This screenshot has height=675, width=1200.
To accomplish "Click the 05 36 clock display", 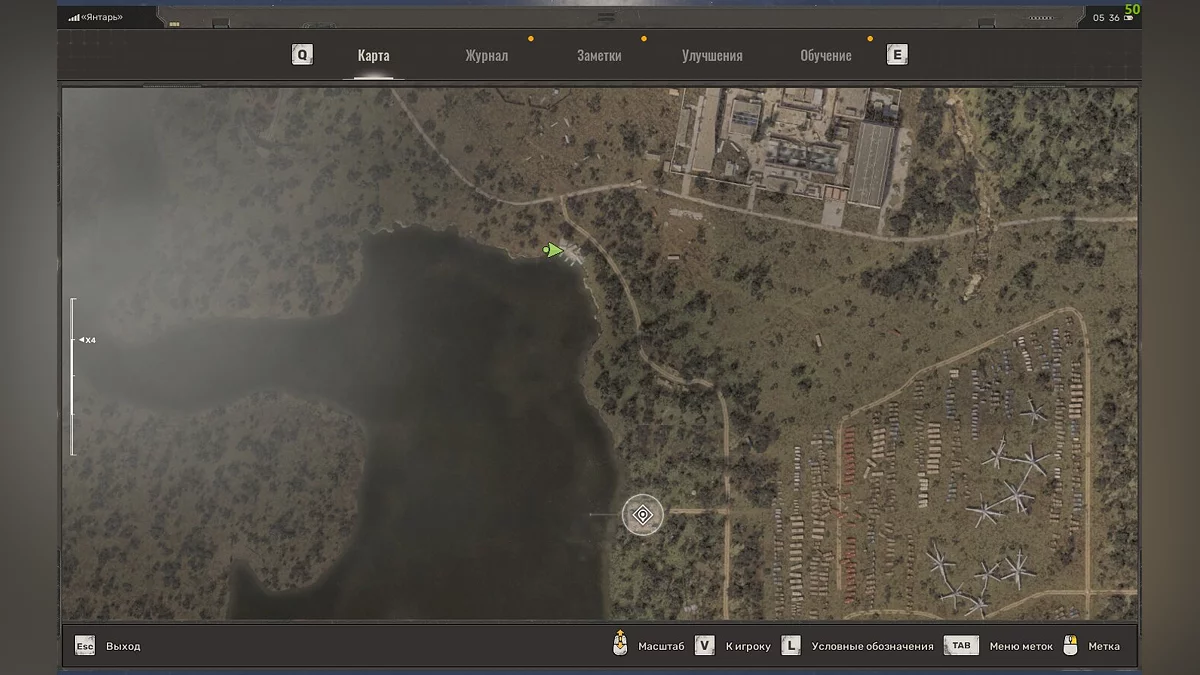I will tap(1106, 18).
